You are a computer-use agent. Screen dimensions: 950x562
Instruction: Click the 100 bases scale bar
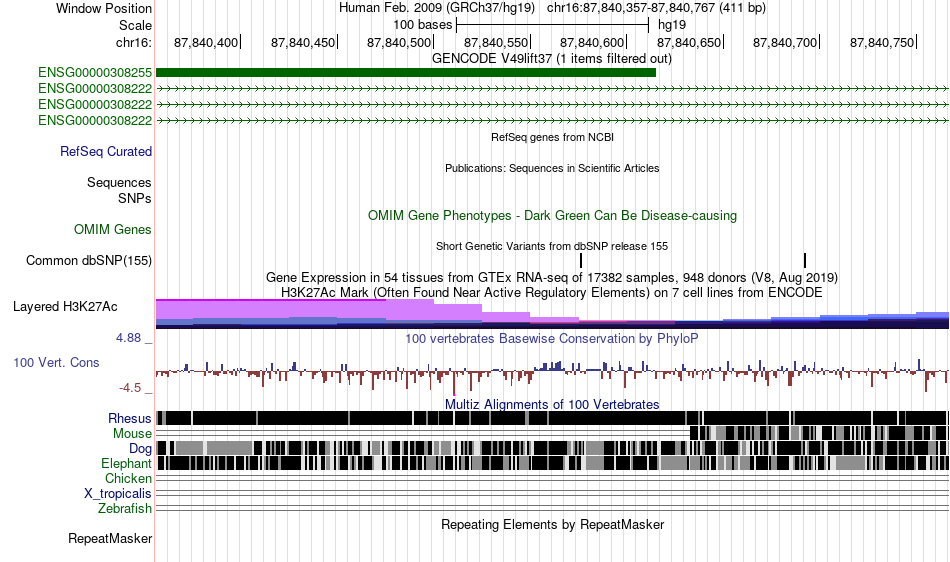pos(553,25)
